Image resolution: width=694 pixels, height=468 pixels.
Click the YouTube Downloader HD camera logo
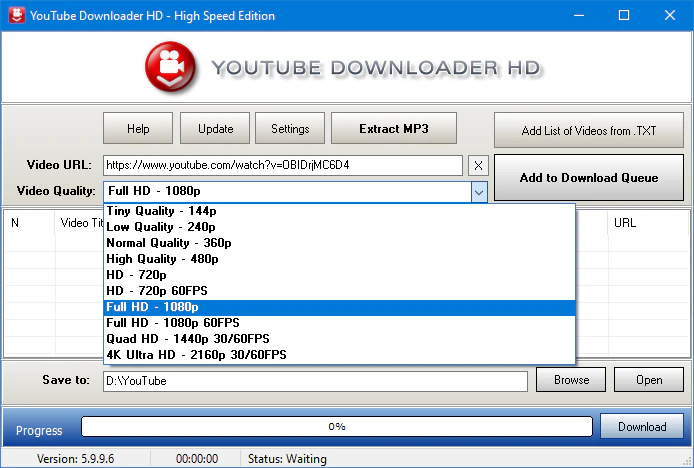click(173, 67)
